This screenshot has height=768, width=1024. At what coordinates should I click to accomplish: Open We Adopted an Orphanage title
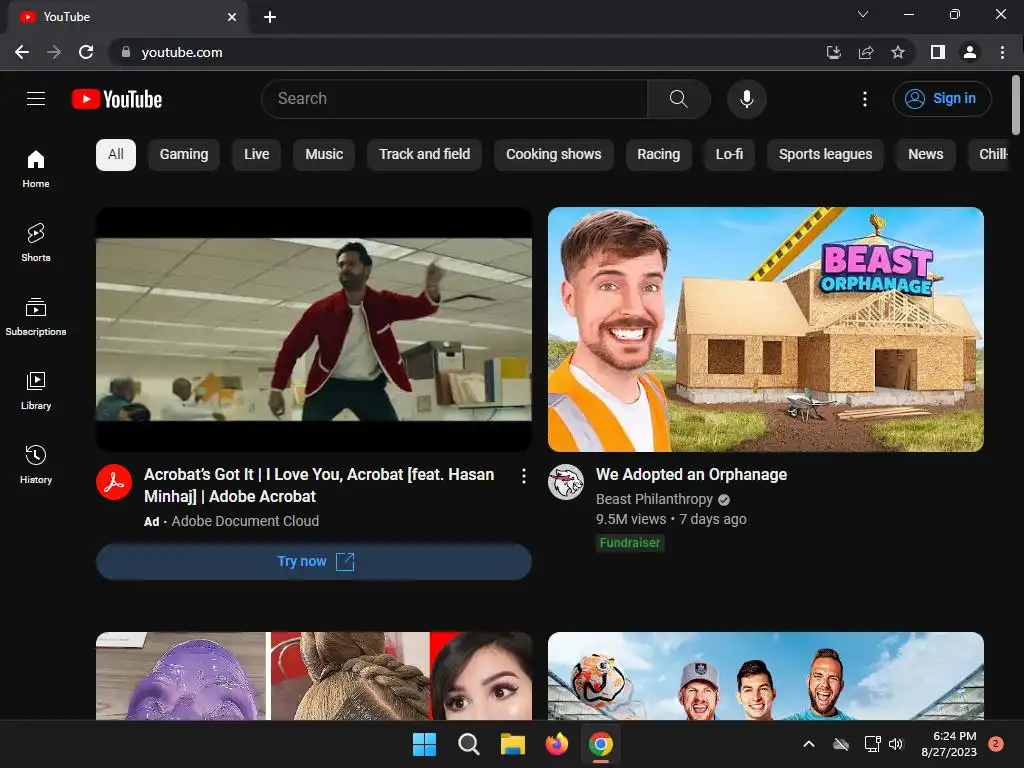point(691,475)
